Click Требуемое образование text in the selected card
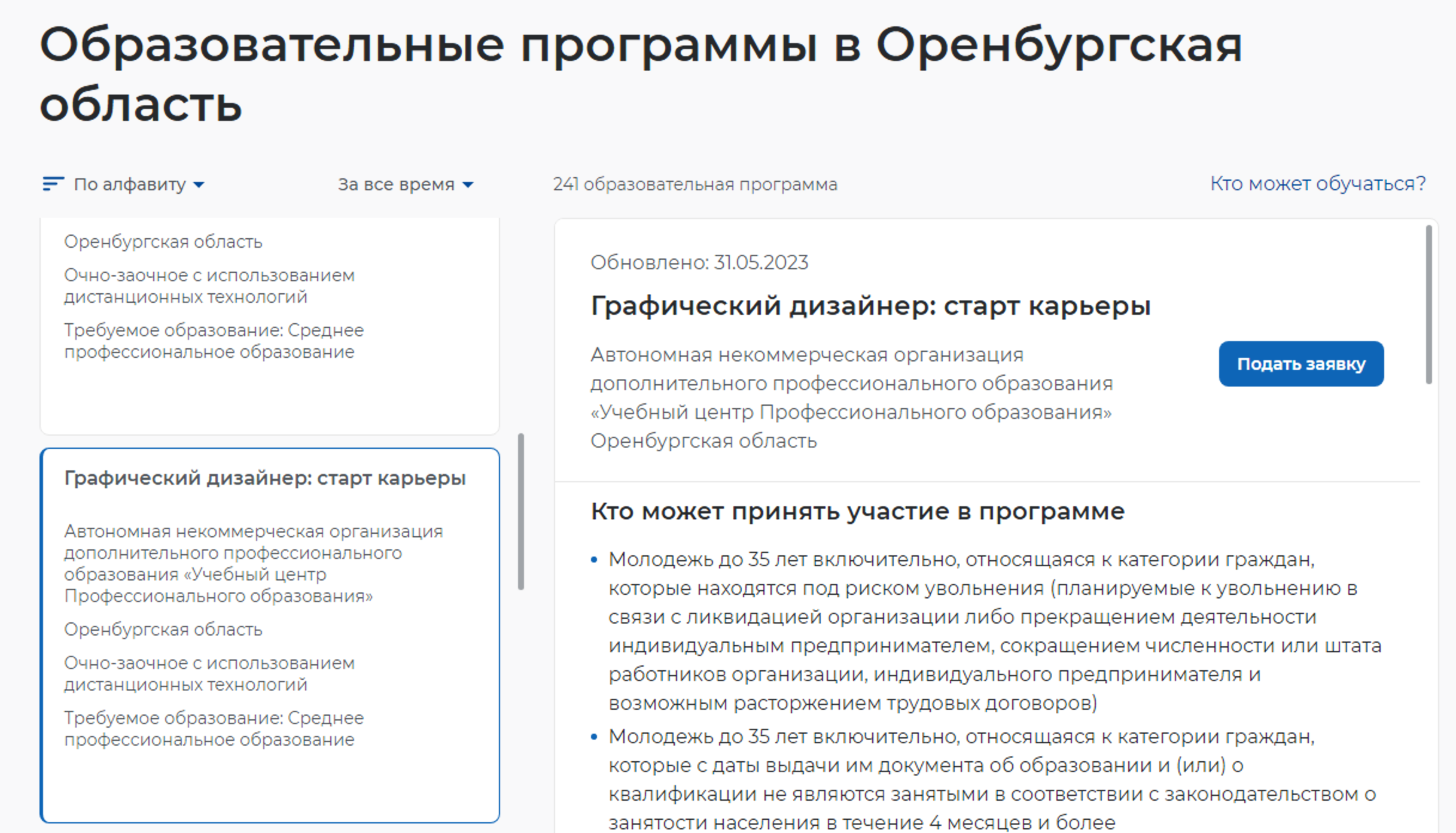The width and height of the screenshot is (1456, 833). (x=214, y=729)
